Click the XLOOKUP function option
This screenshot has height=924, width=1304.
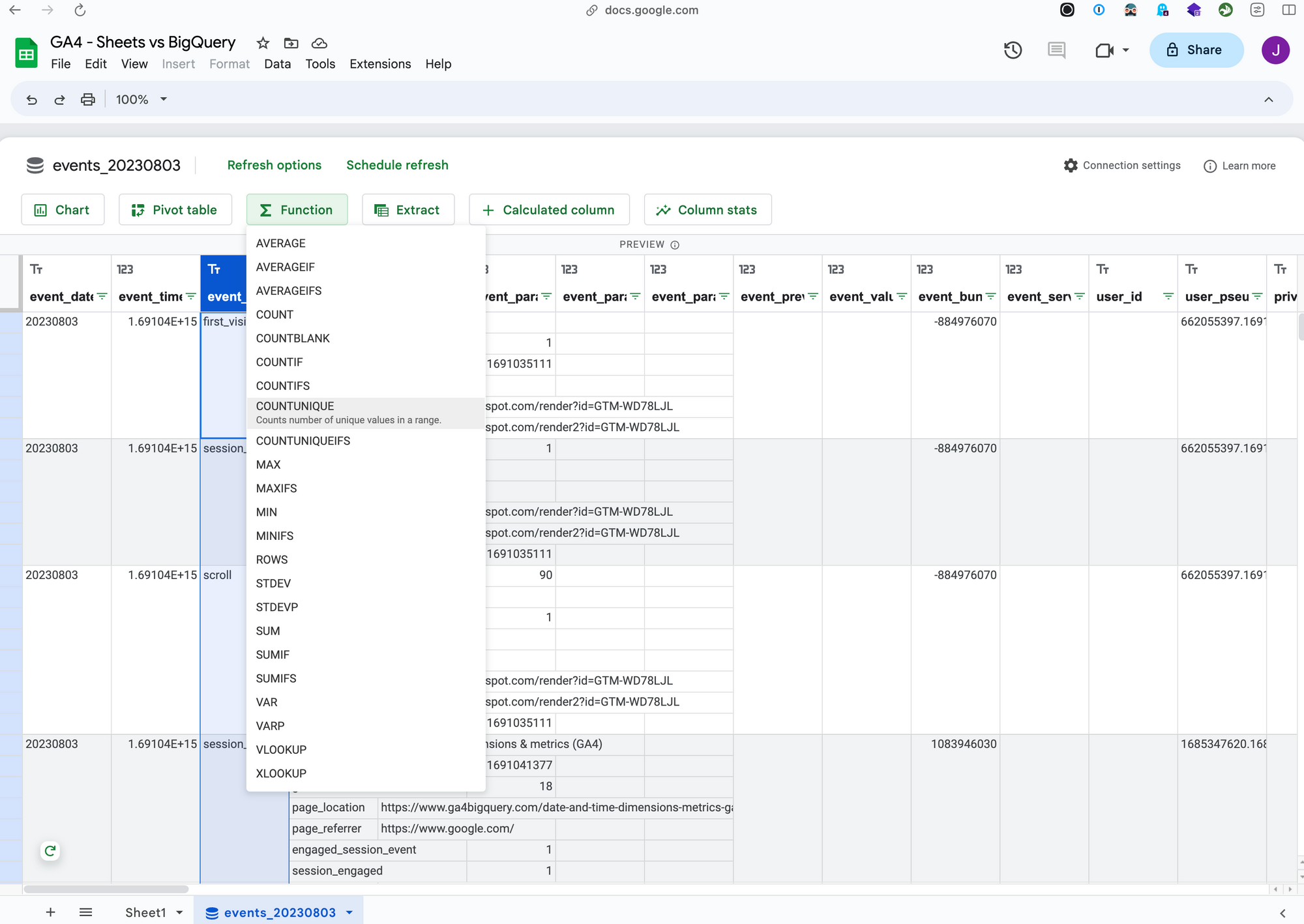coord(281,774)
